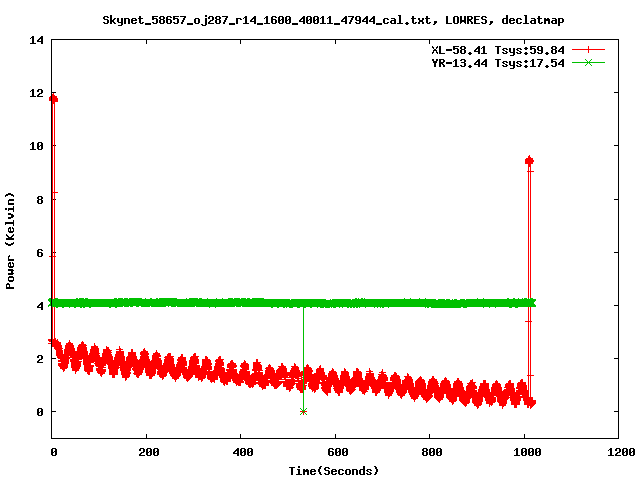Screen dimensions: 640x480
Task: Click the y-axis tick label 14
Action: [36, 40]
